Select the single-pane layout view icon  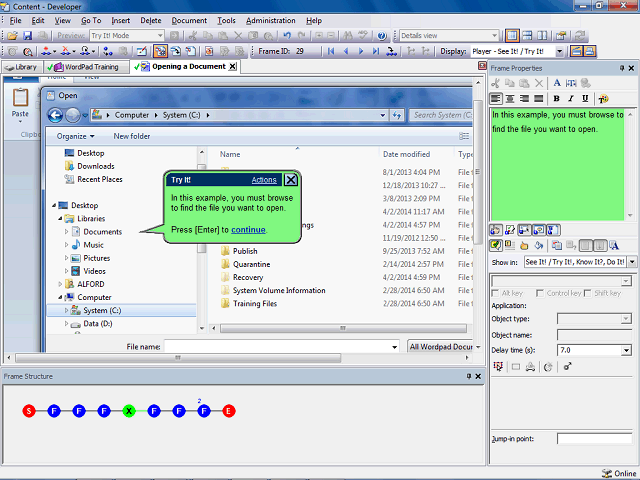tap(512, 36)
